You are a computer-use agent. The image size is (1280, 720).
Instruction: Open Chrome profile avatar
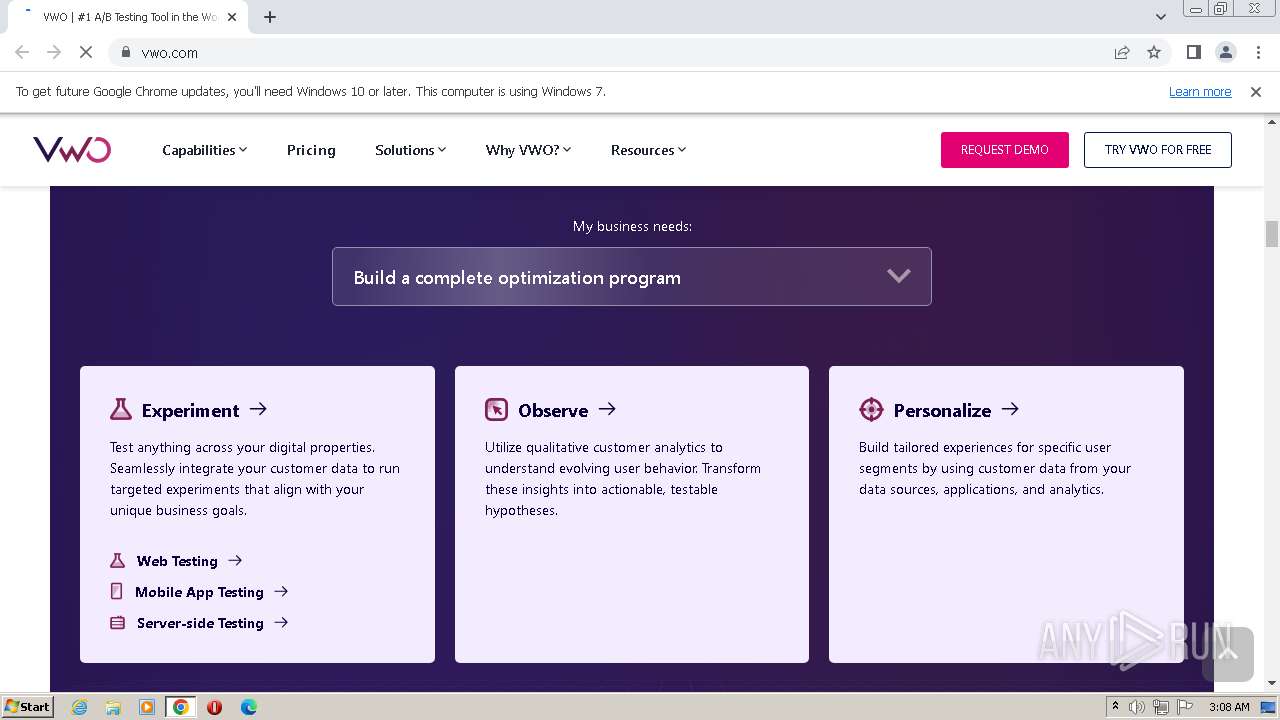[x=1226, y=52]
